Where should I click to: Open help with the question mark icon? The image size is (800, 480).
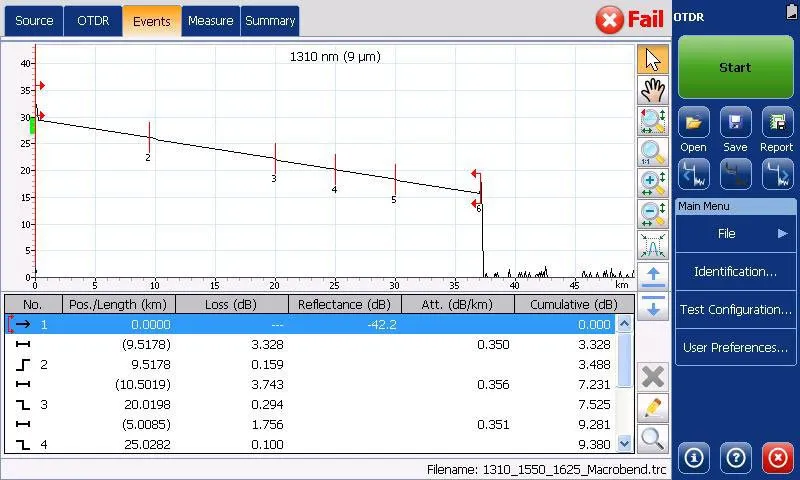click(x=735, y=457)
